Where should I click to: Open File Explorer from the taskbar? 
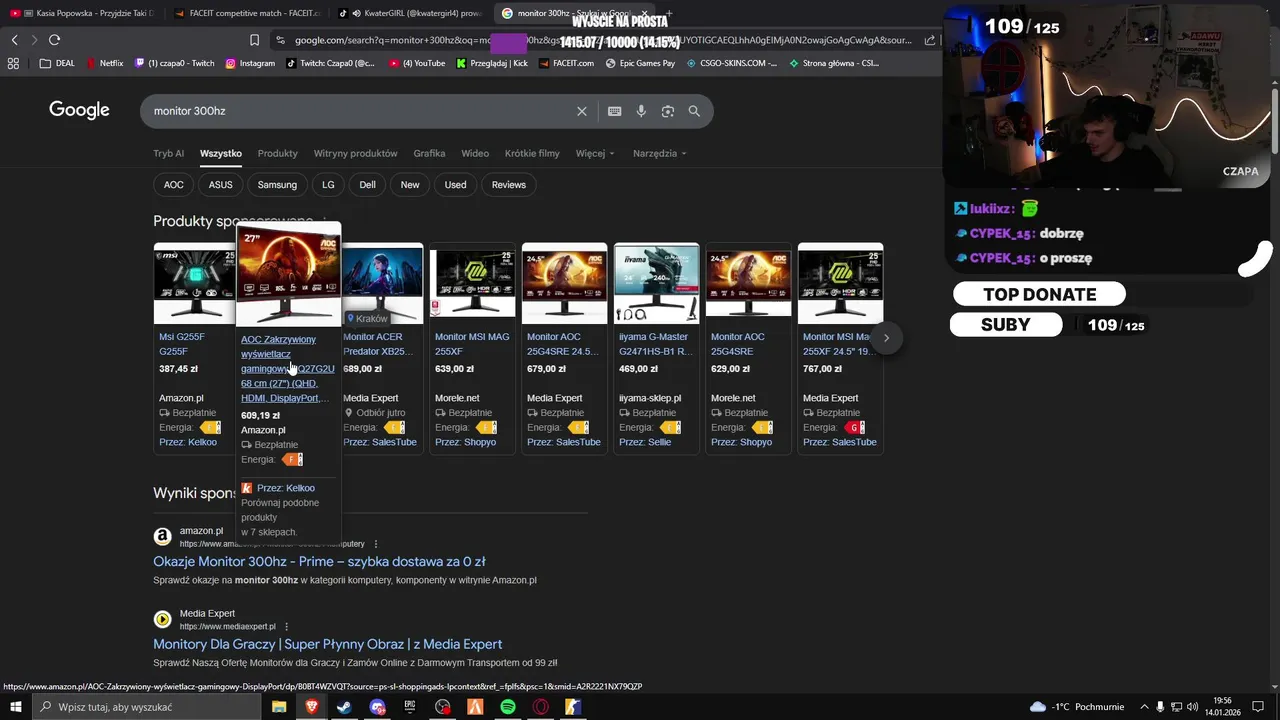(x=279, y=707)
